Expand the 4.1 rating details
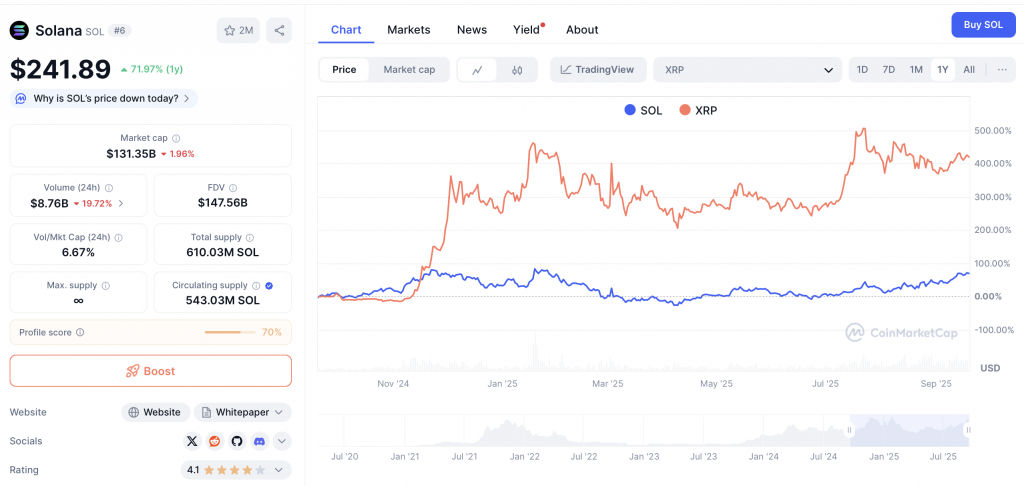Image resolution: width=1024 pixels, height=486 pixels. coord(236,470)
